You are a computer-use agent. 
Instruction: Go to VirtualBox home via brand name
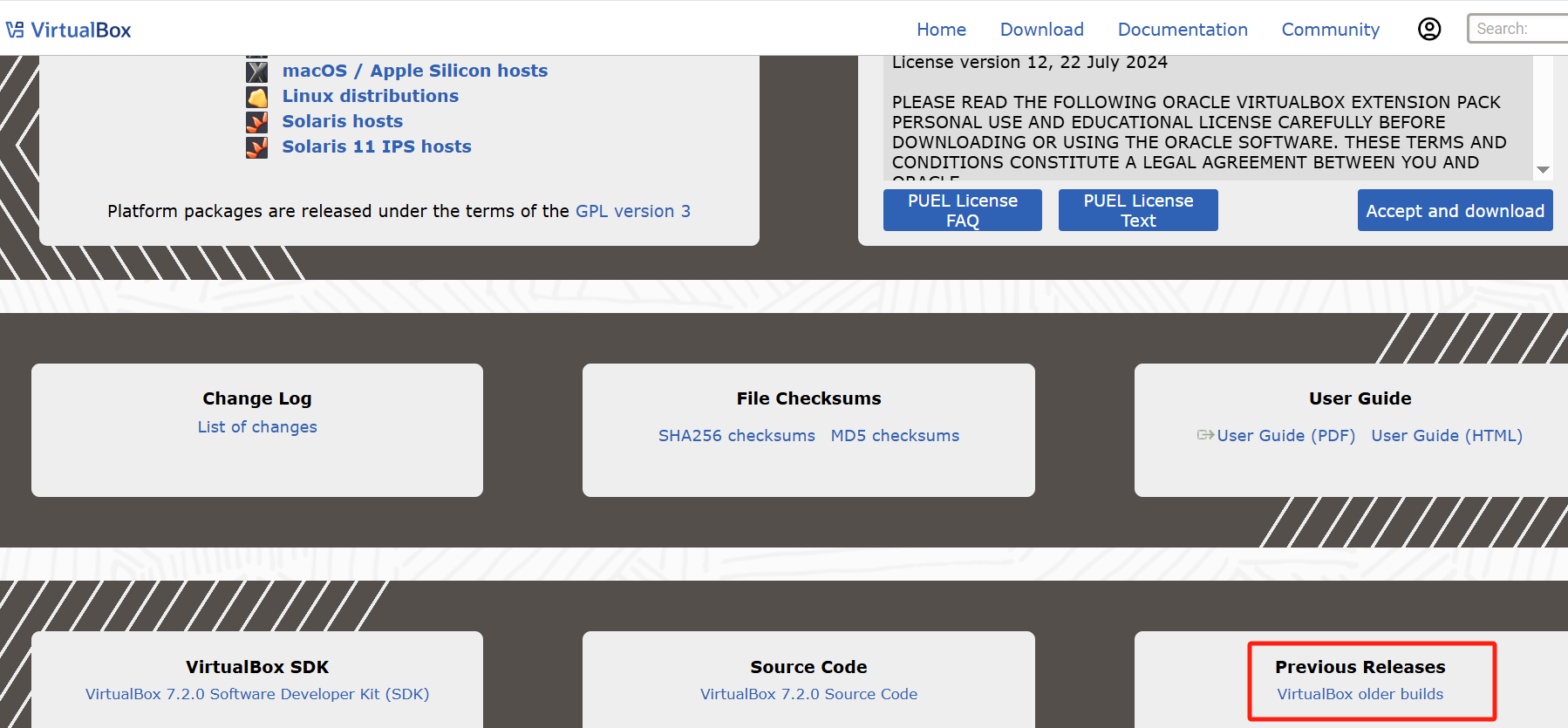click(x=81, y=30)
